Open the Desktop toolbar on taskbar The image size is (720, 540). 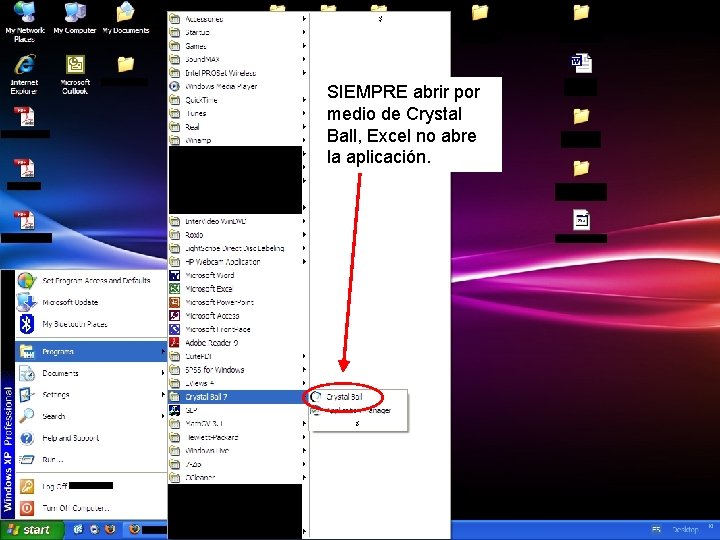685,529
